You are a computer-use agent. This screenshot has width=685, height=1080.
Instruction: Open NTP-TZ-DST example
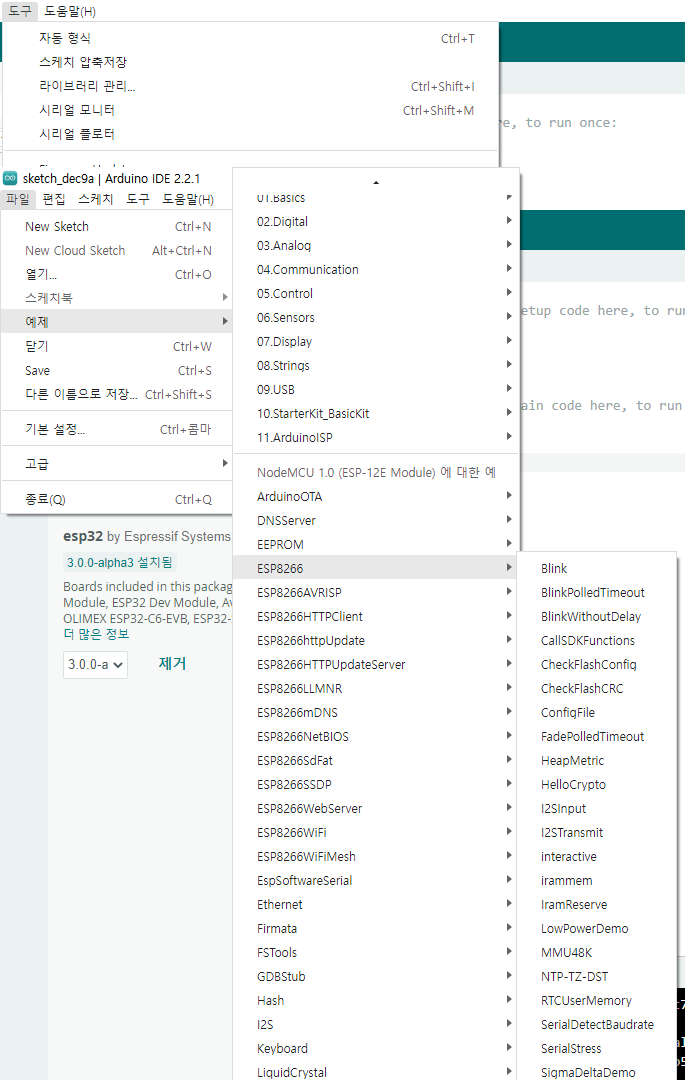tap(596, 977)
